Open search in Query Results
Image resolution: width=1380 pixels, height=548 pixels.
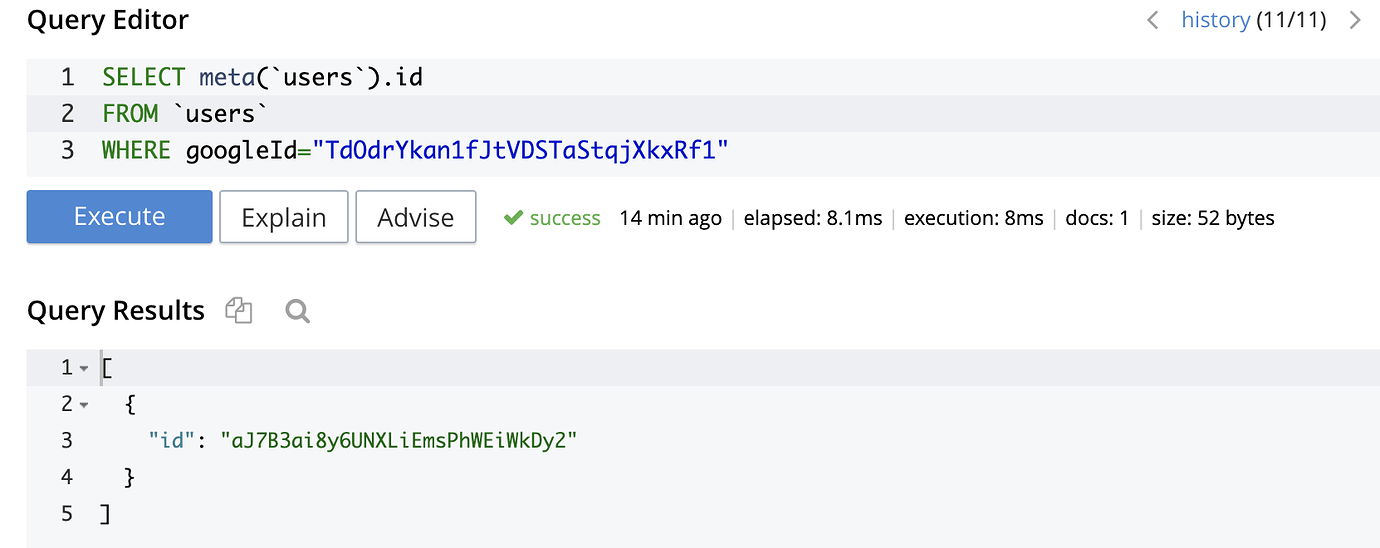pos(297,311)
